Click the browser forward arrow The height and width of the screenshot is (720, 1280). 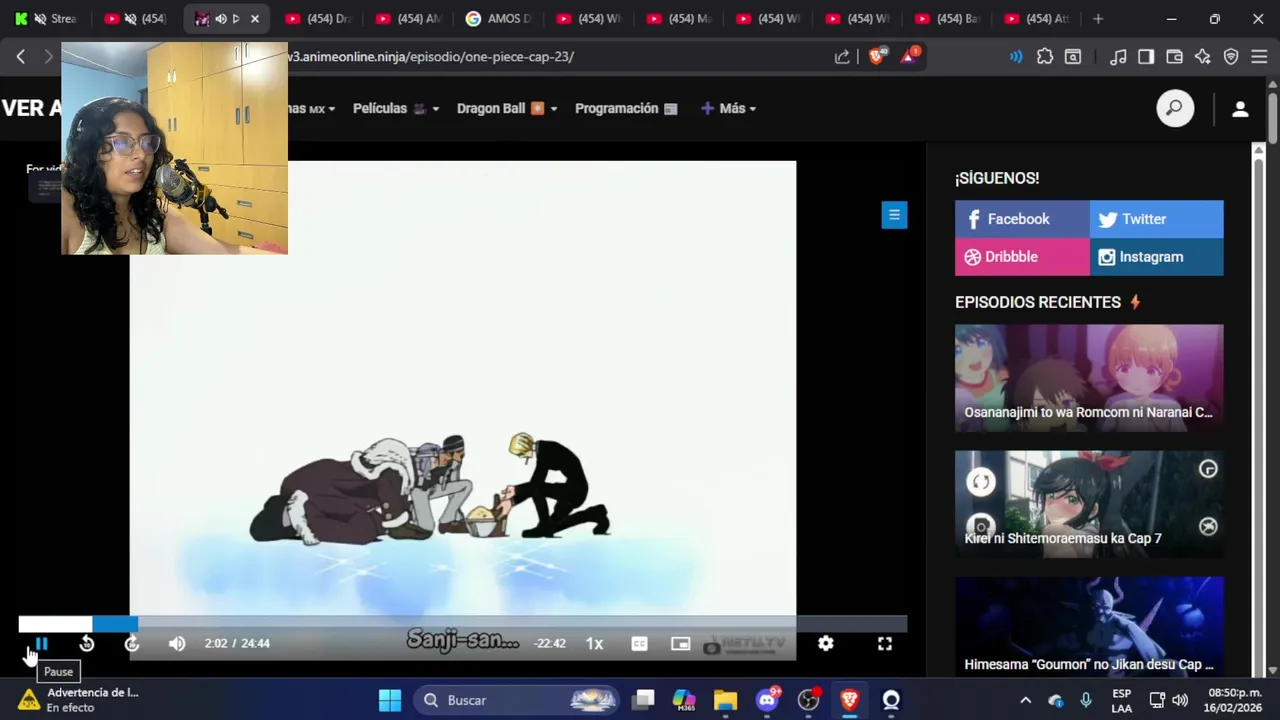pos(47,57)
